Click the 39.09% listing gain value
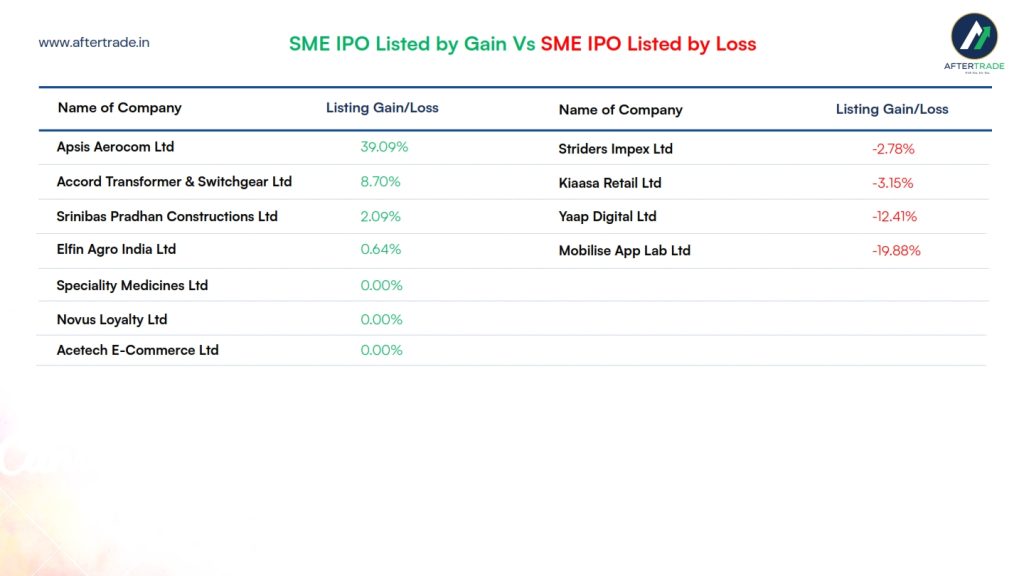 pyautogui.click(x=384, y=147)
